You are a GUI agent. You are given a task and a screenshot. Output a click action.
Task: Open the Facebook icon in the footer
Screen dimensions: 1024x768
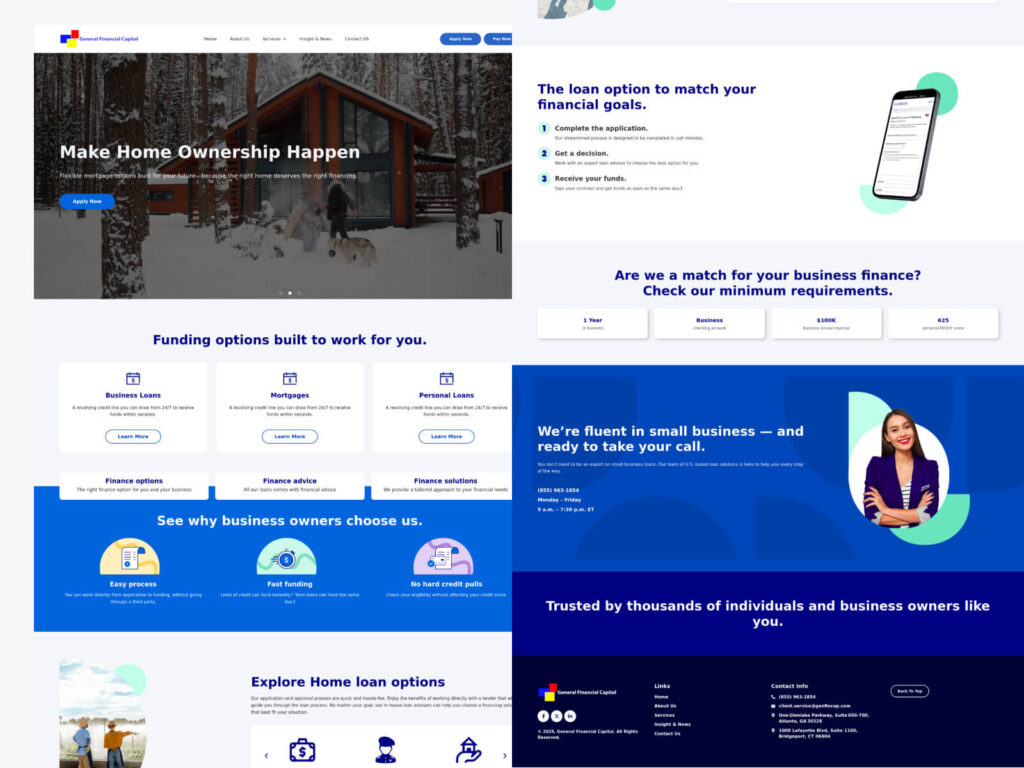point(543,716)
